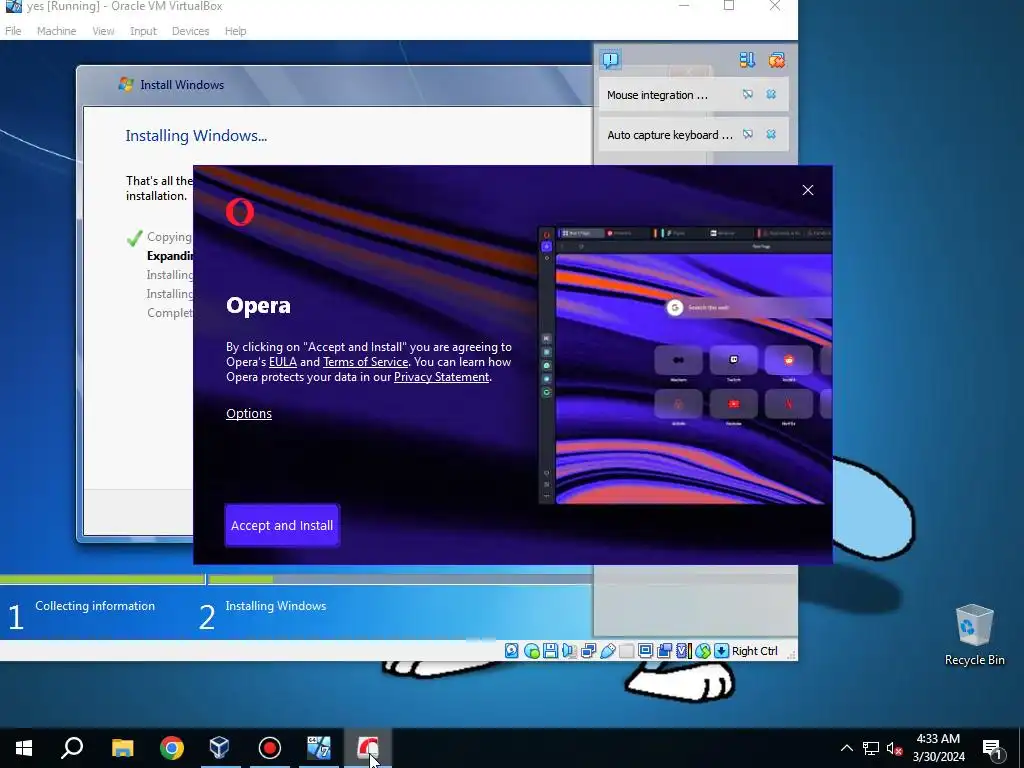Image resolution: width=1024 pixels, height=768 pixels.
Task: Select the Recycle Bin desktop icon
Action: click(x=974, y=635)
